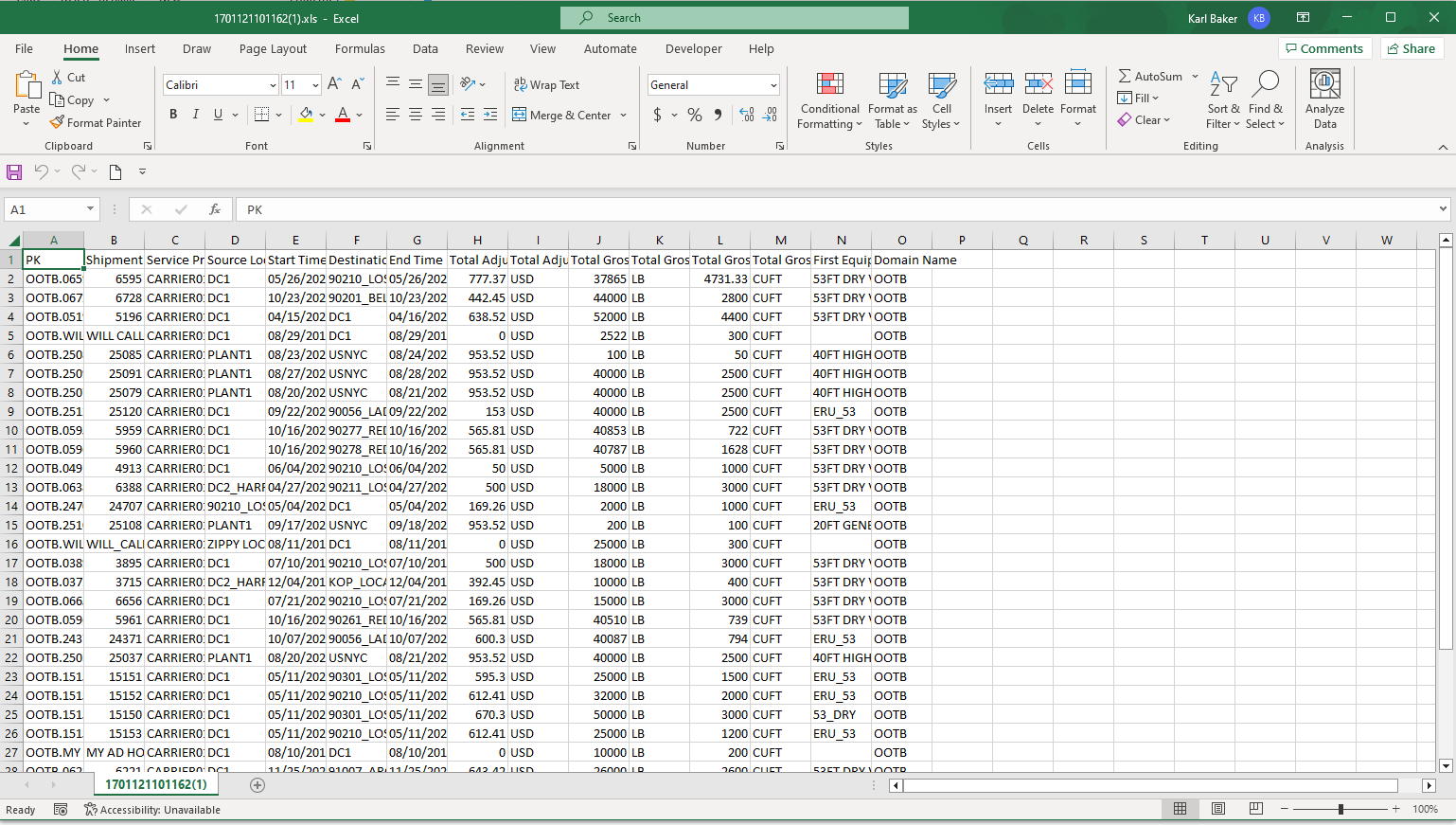The image size is (1456, 825).
Task: Apply red Font Color
Action: tap(343, 115)
